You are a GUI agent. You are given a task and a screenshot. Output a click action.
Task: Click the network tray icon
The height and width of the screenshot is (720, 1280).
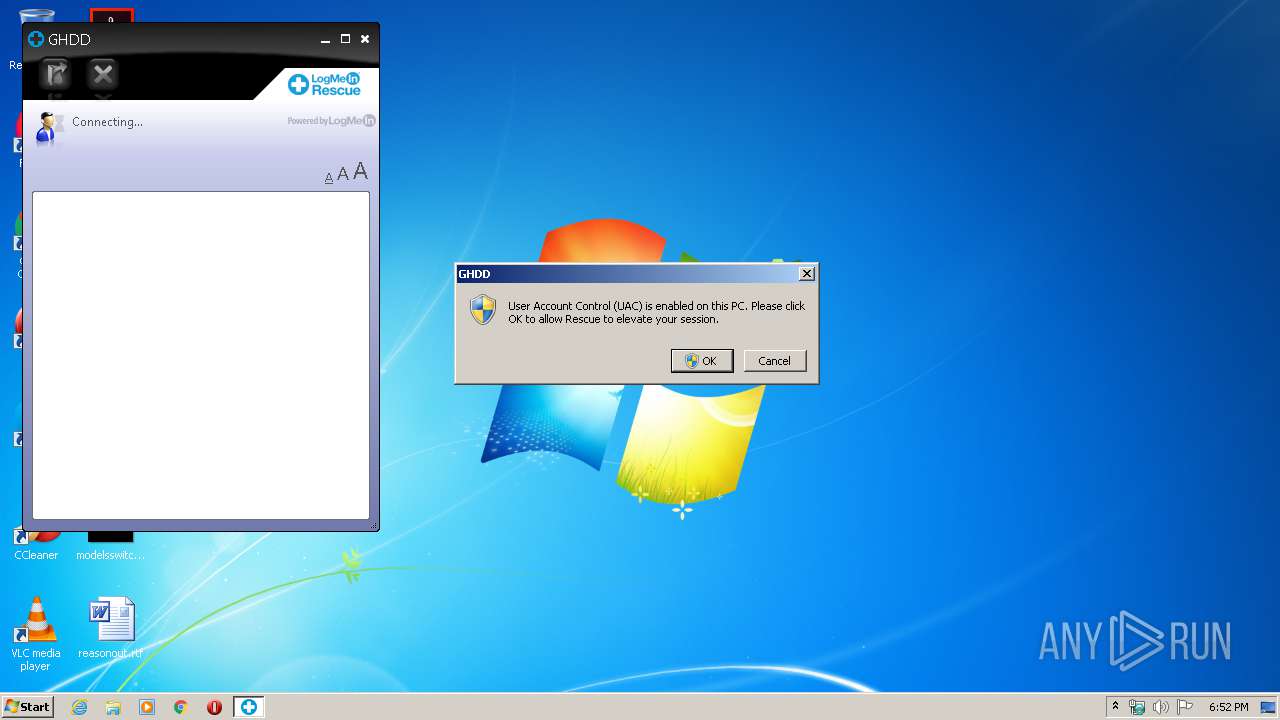(1137, 707)
